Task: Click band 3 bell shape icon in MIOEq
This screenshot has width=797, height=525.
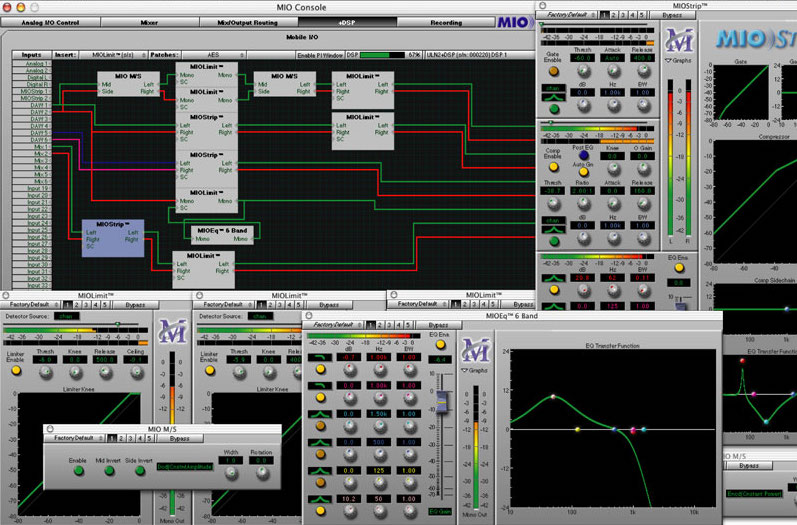Action: click(x=320, y=414)
